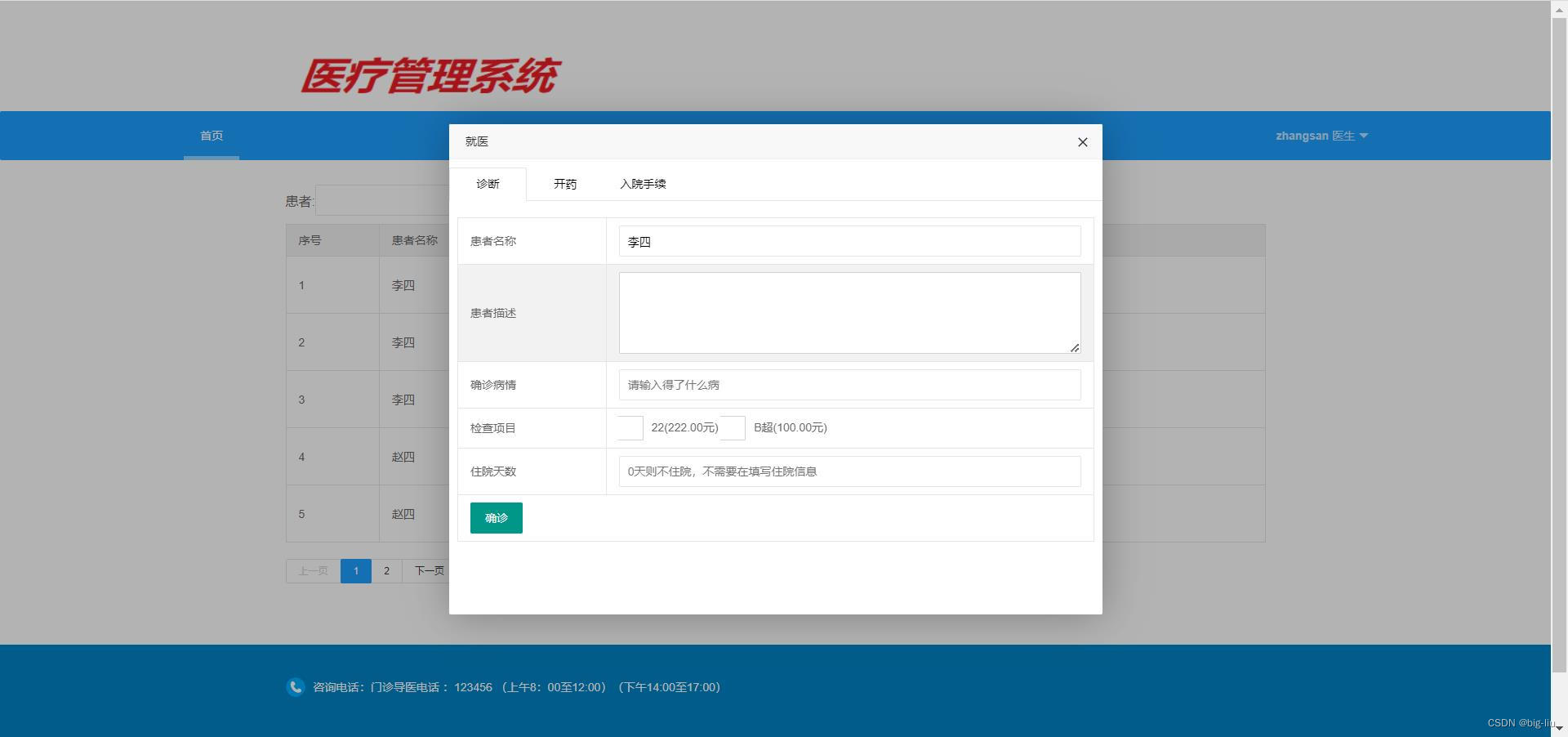Grab the textarea resize handle

click(x=1075, y=348)
